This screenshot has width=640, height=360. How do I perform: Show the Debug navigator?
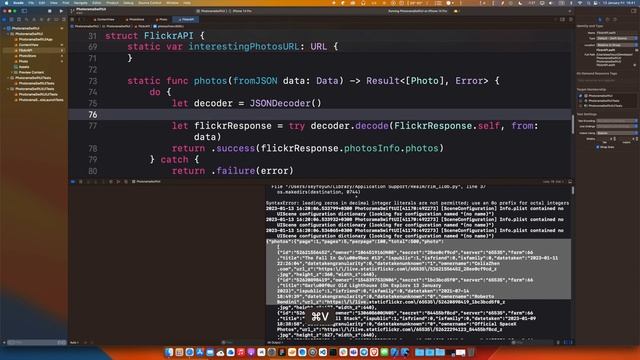click(x=49, y=19)
